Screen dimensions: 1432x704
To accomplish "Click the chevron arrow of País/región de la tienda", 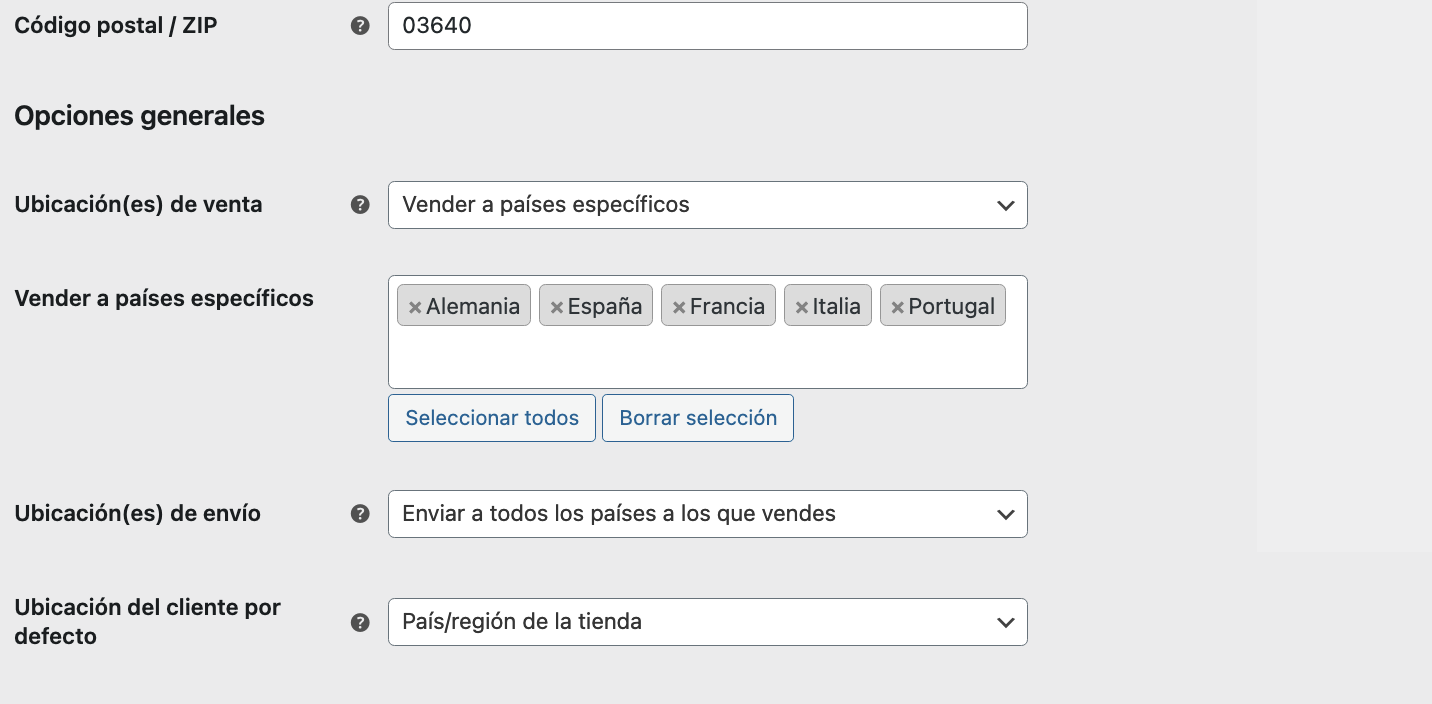I will tap(1006, 622).
